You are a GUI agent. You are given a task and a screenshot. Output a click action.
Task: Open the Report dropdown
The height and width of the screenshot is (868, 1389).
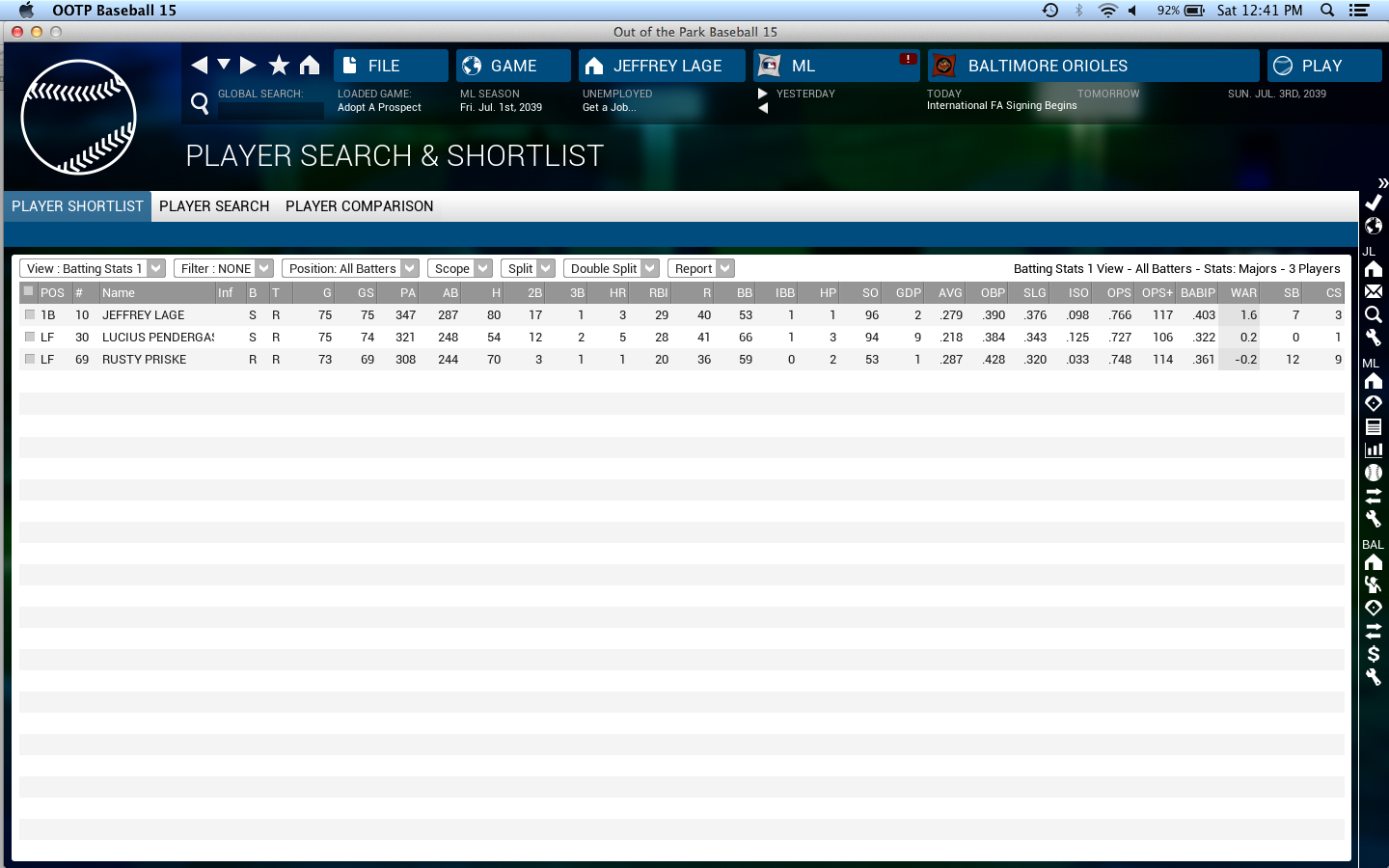pos(701,268)
